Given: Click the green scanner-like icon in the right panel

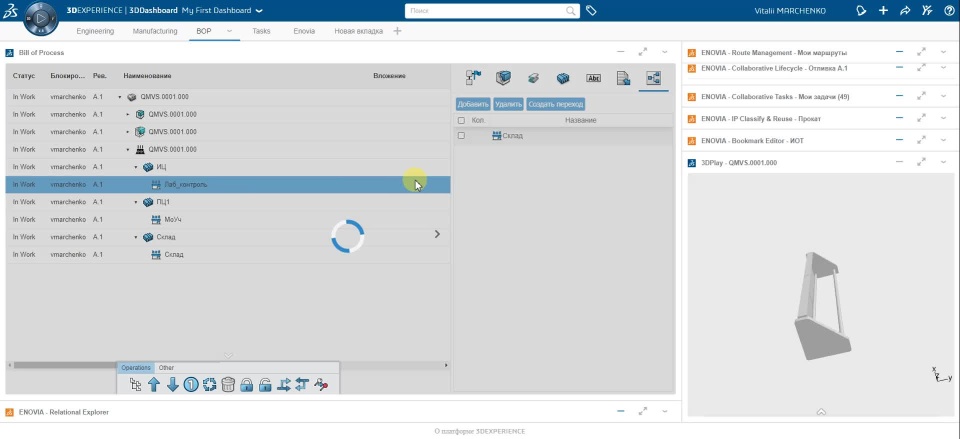Looking at the screenshot, I should [533, 78].
